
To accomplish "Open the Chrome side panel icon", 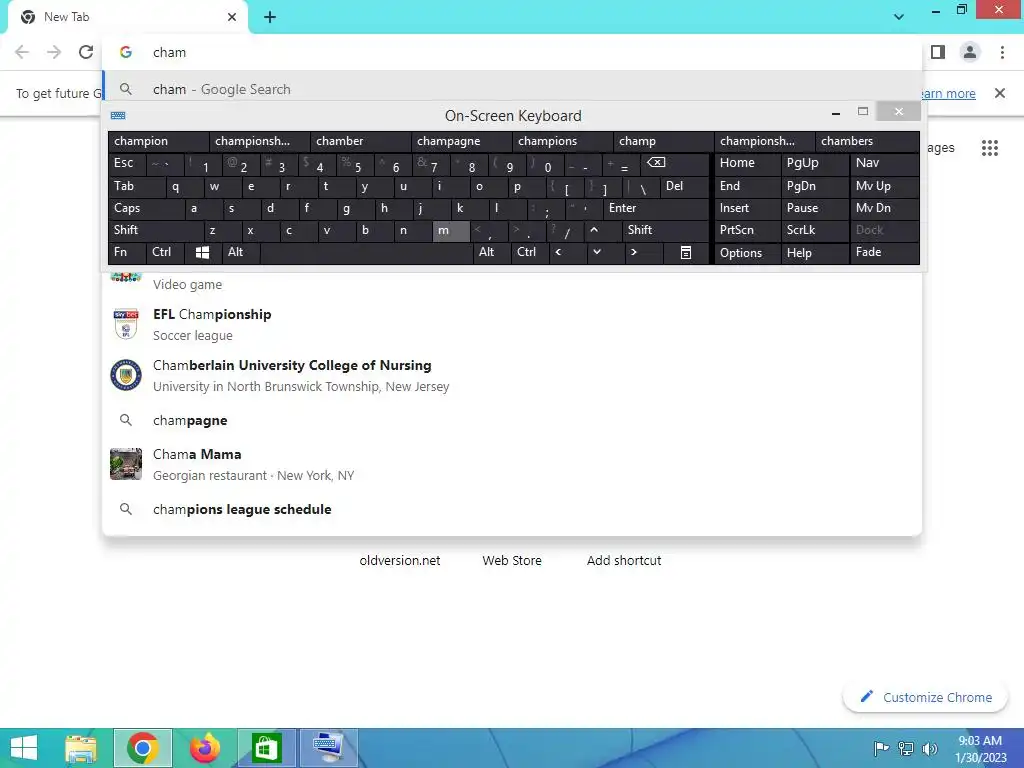I will [938, 52].
